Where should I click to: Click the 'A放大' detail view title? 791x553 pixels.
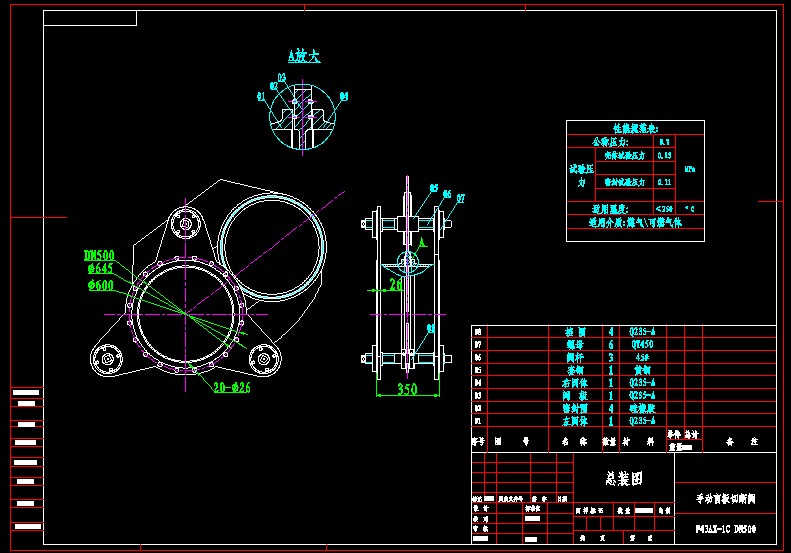click(304, 57)
